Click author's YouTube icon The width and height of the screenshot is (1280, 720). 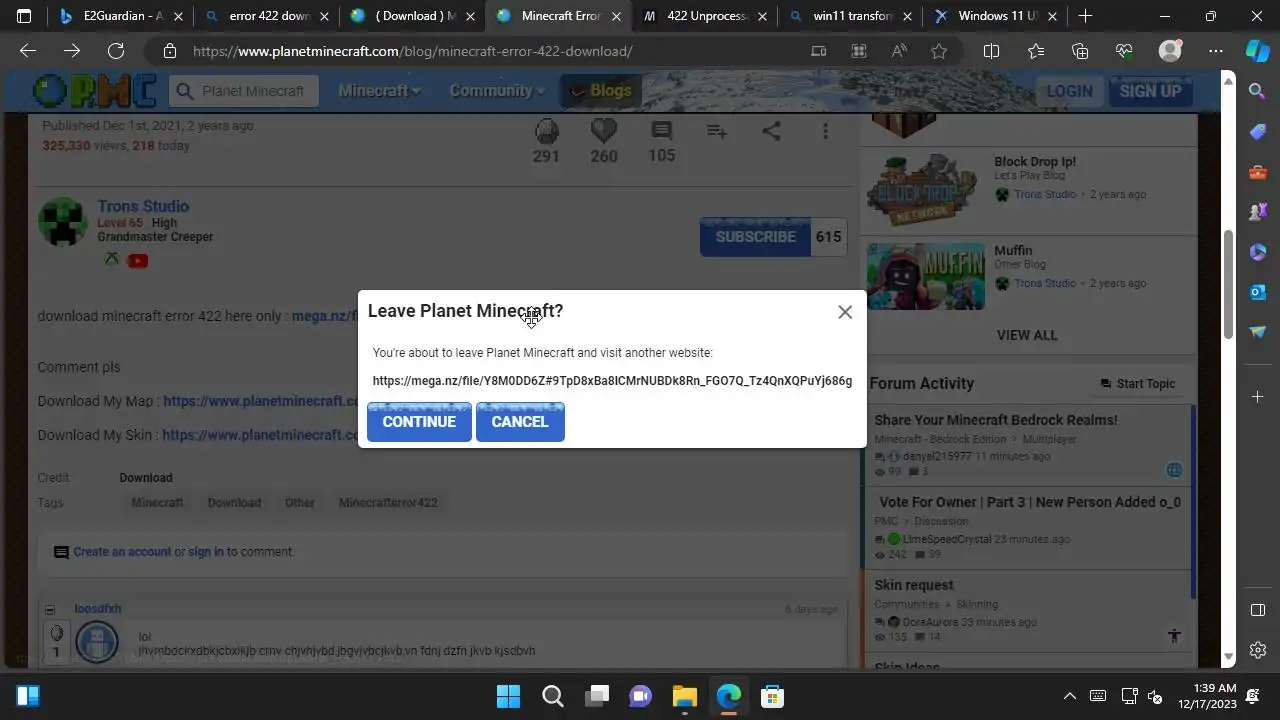coord(138,261)
